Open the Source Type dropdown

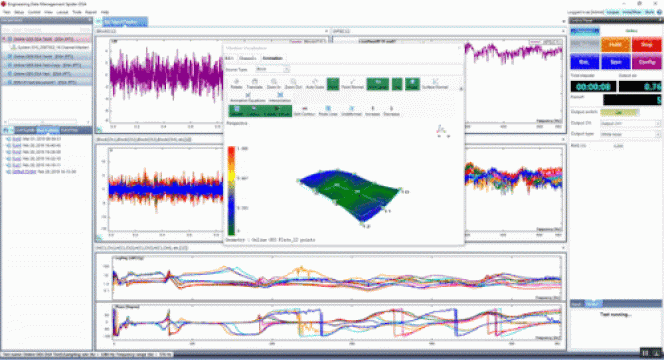pyautogui.click(x=272, y=69)
